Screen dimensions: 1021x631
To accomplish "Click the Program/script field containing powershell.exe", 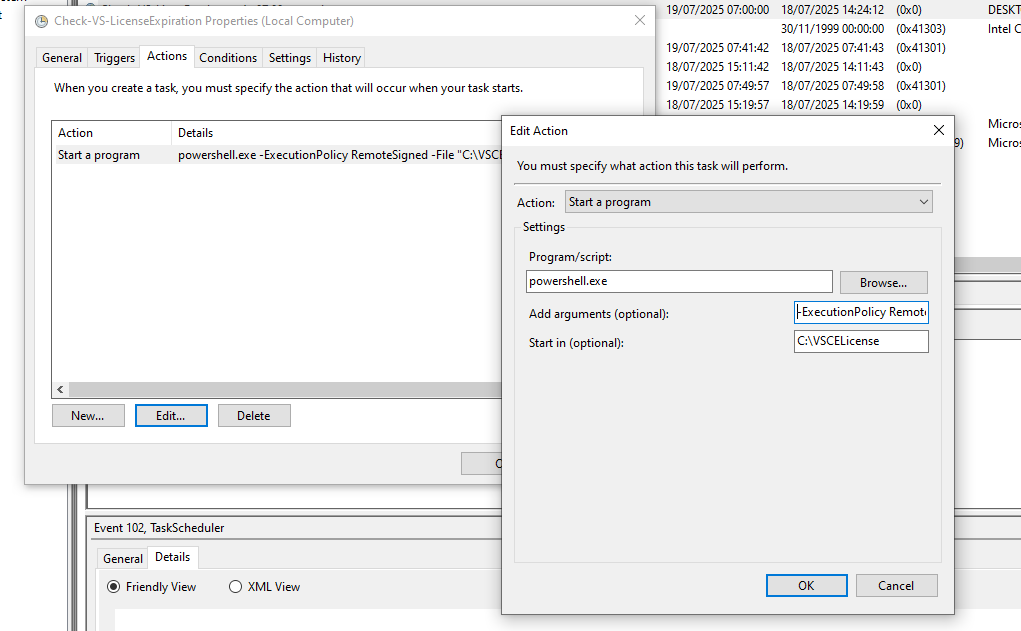I will tap(679, 282).
